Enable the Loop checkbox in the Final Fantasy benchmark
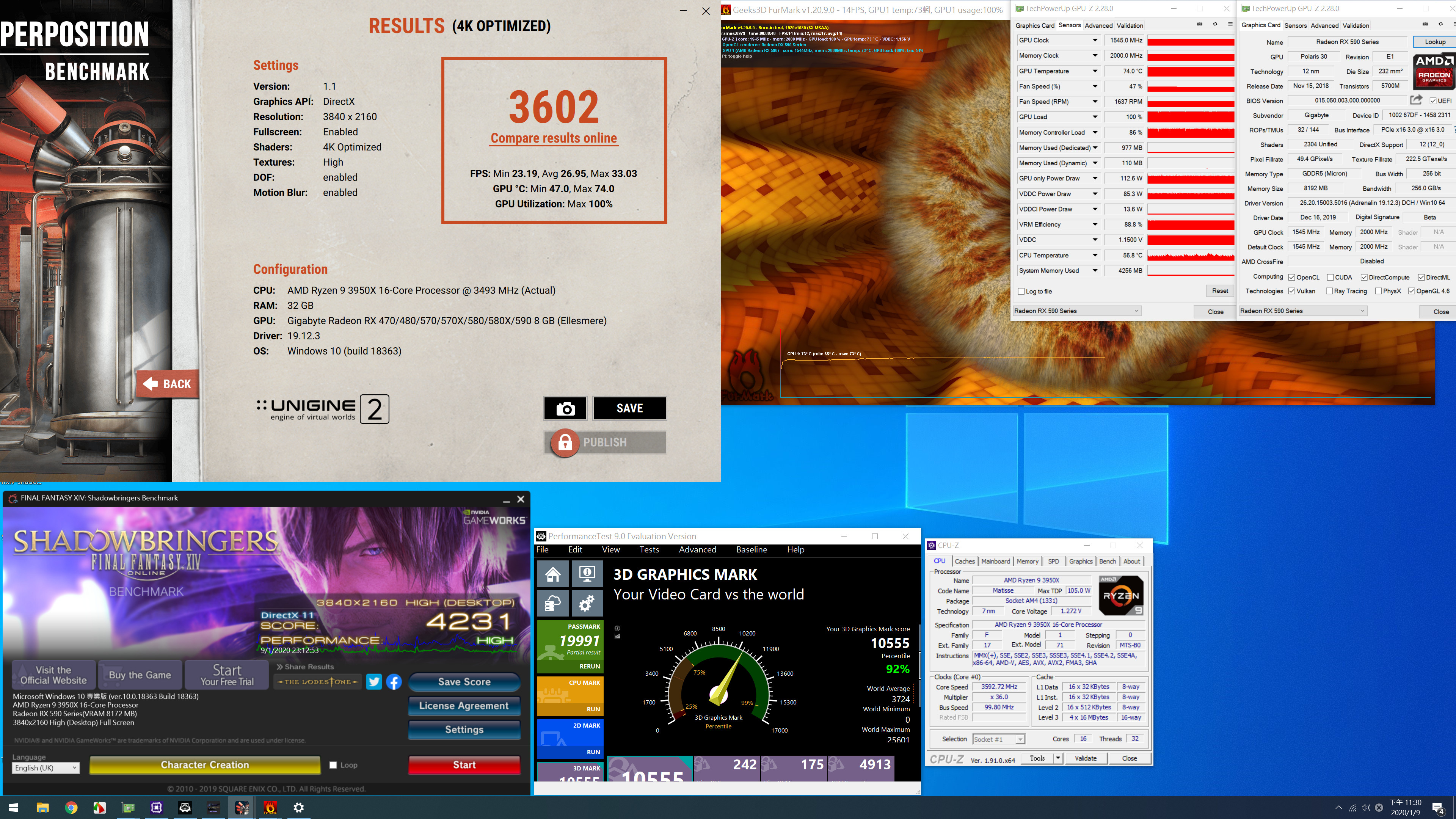1456x819 pixels. pyautogui.click(x=333, y=765)
